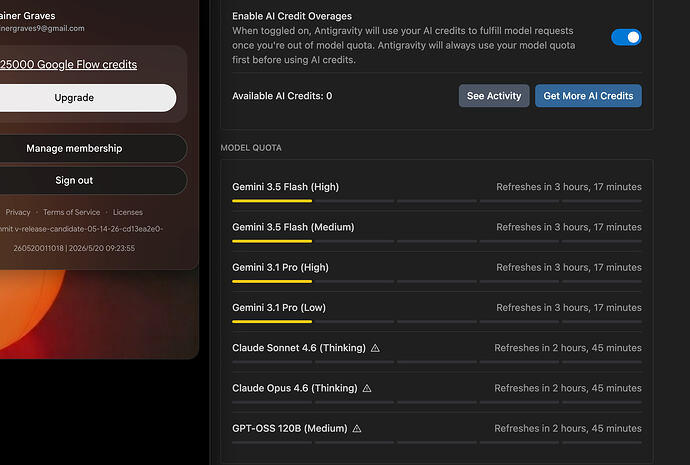This screenshot has width=690, height=465.
Task: Click refresh time for GPT-OSS 120B (Medium)
Action: point(568,428)
